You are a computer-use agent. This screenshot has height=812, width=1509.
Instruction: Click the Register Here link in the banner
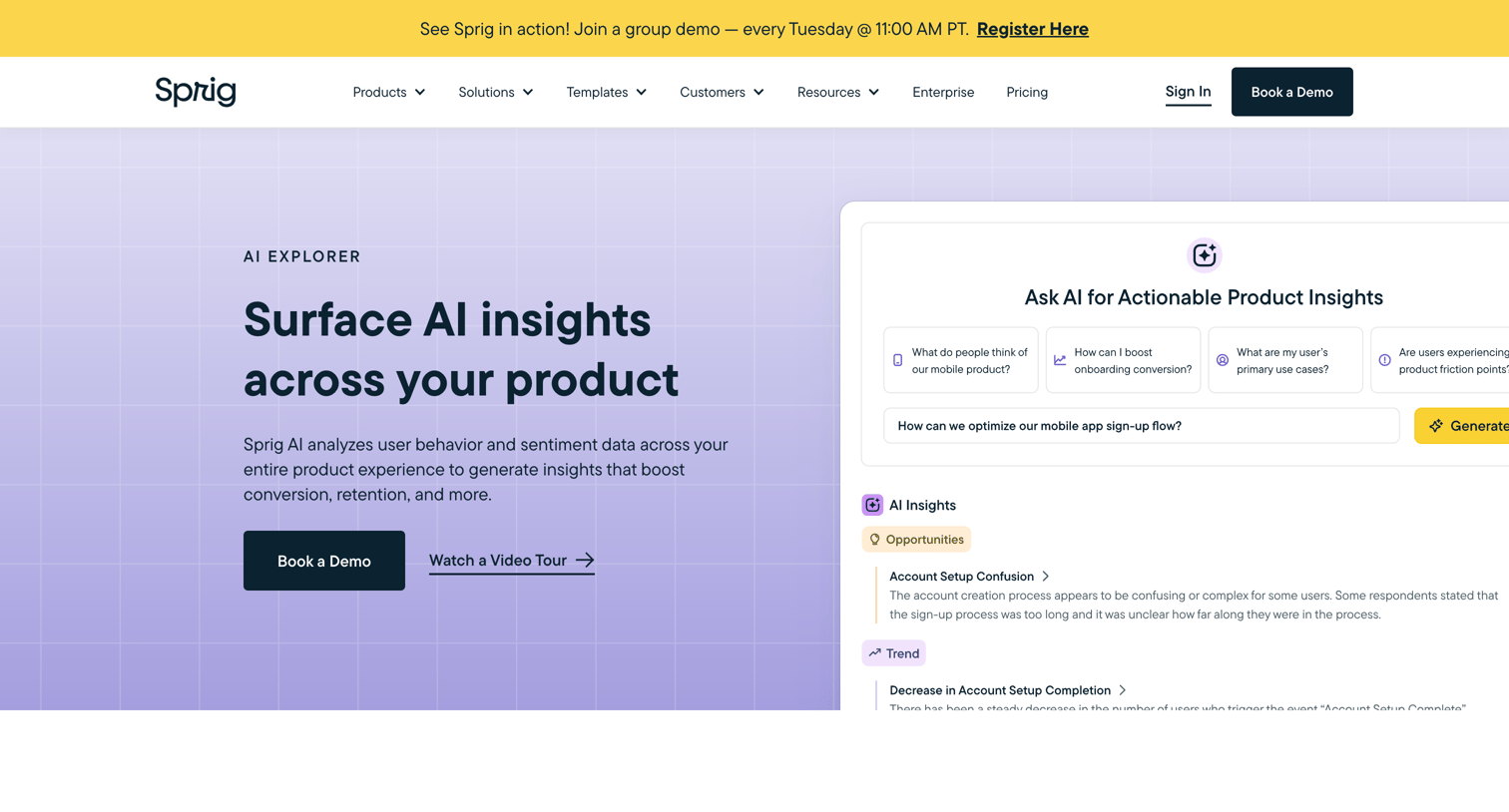[1032, 29]
